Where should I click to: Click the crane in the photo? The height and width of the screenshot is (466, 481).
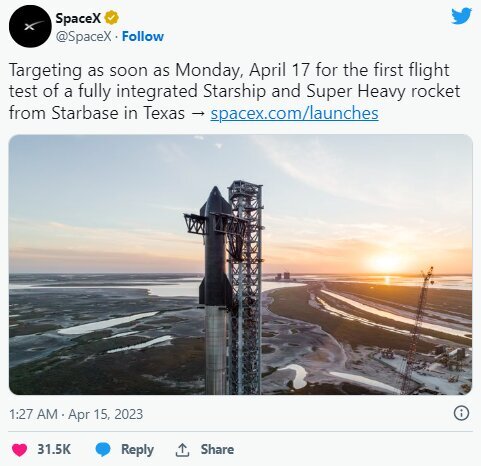click(417, 330)
